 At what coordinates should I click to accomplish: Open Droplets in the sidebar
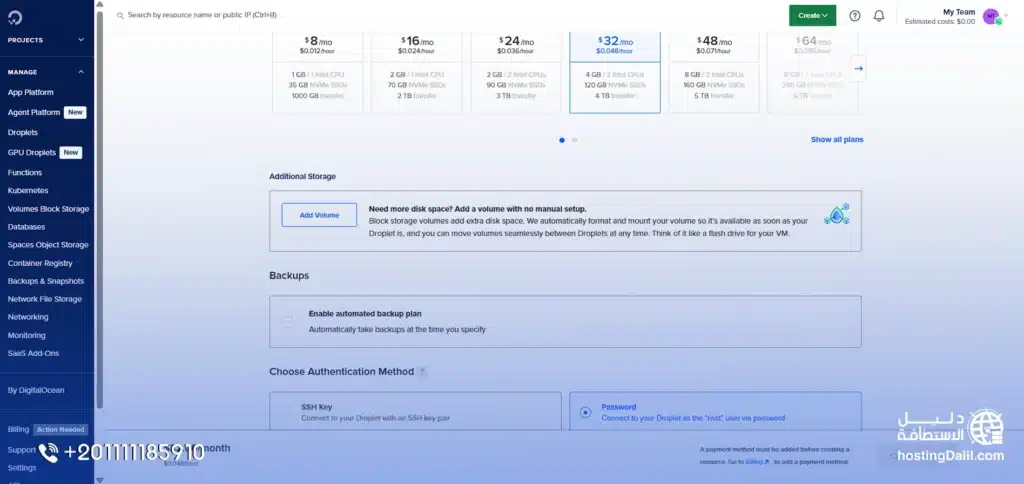(23, 132)
